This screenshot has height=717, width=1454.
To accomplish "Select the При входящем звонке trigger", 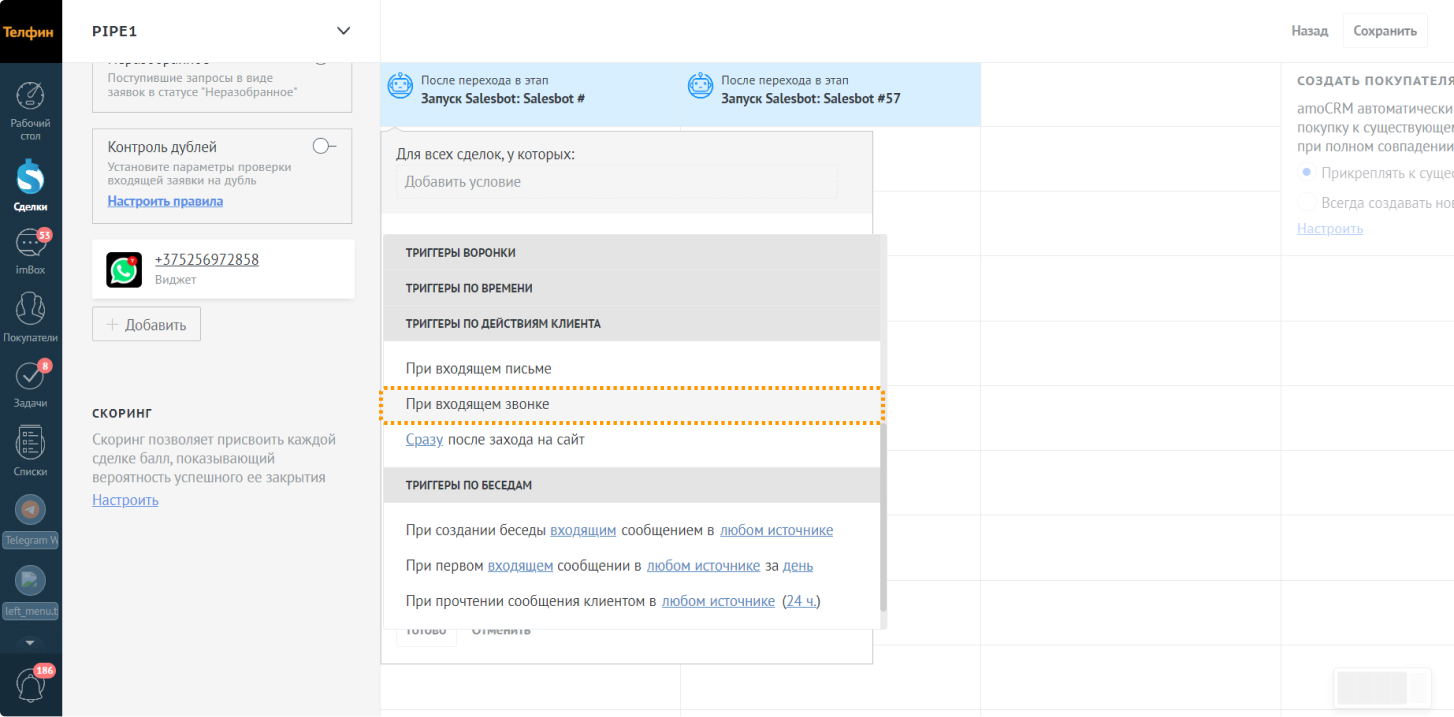I will pos(477,404).
